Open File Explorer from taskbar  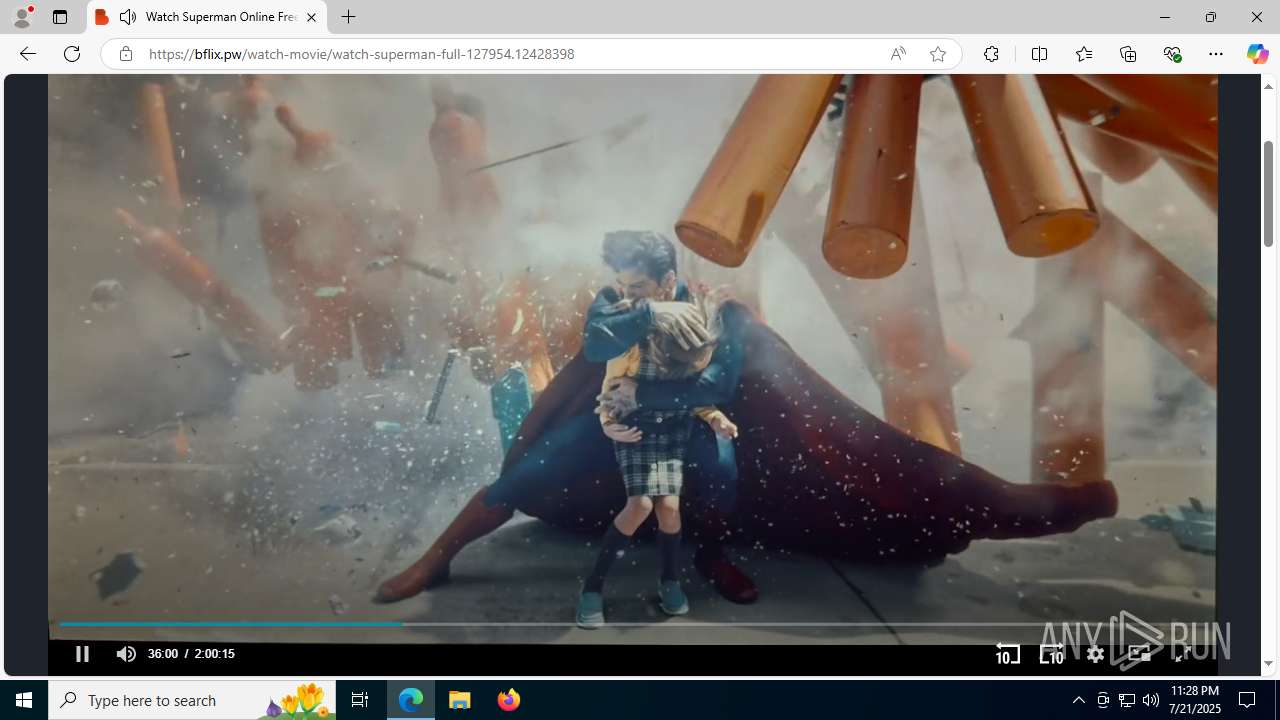point(460,700)
